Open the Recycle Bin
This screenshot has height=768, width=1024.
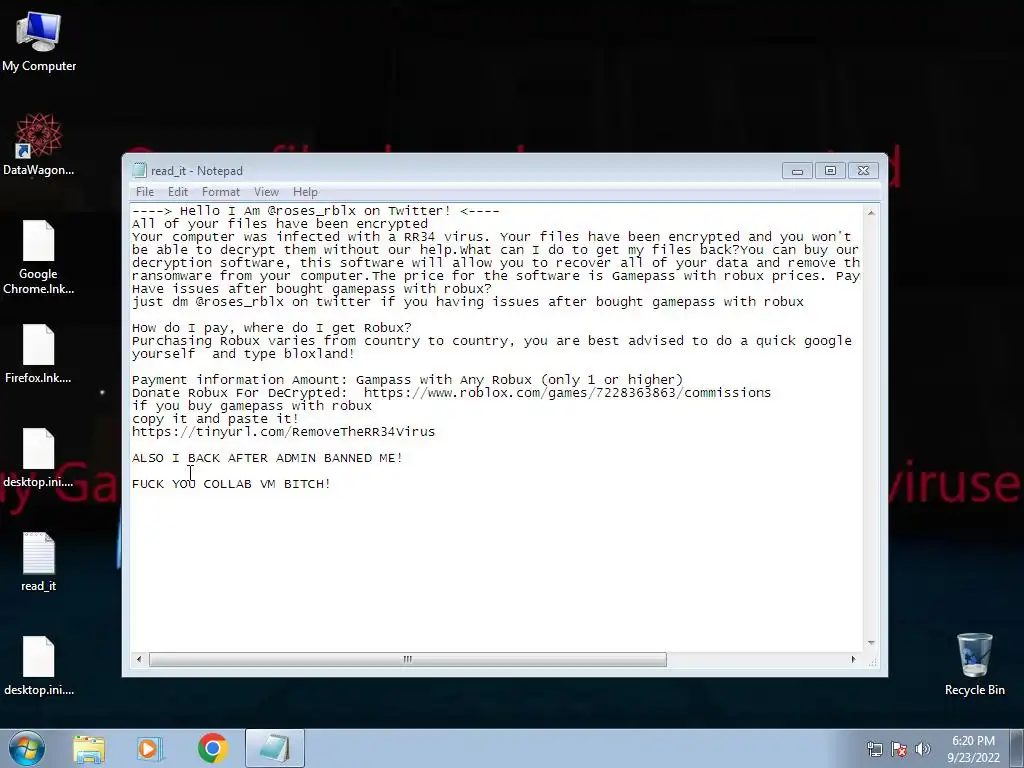[974, 664]
